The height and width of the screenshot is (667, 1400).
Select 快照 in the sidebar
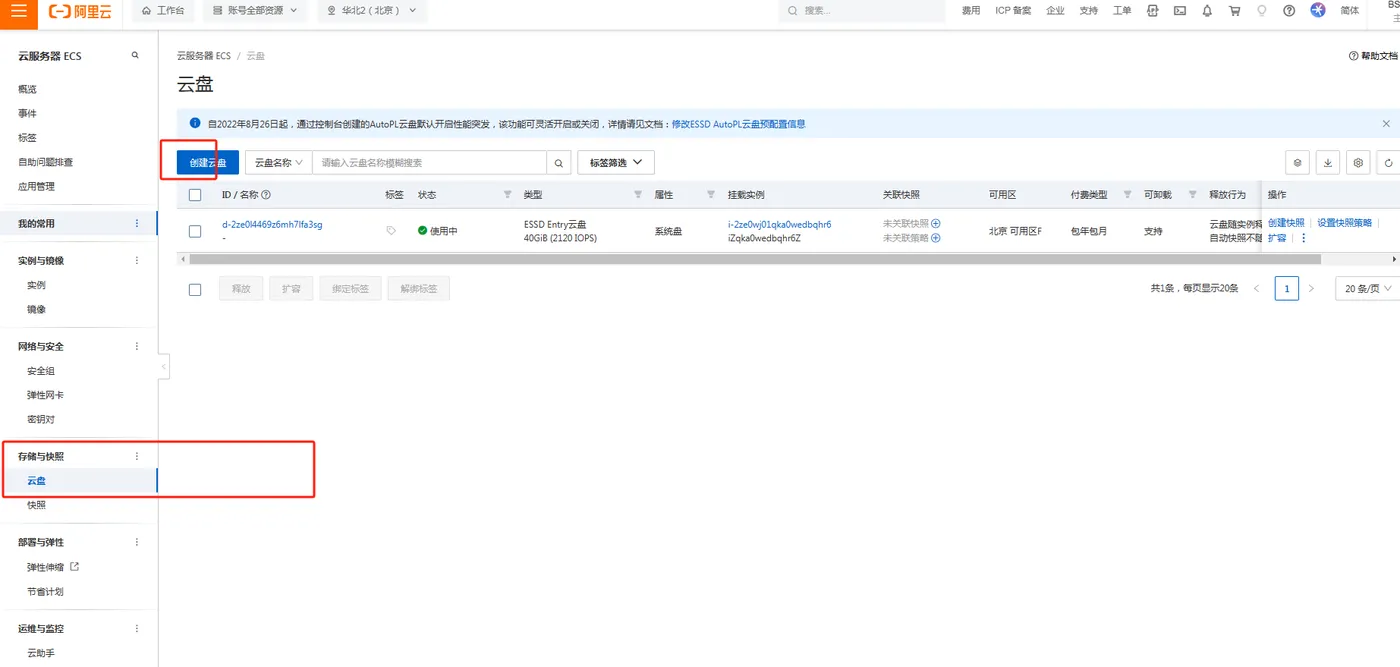36,505
